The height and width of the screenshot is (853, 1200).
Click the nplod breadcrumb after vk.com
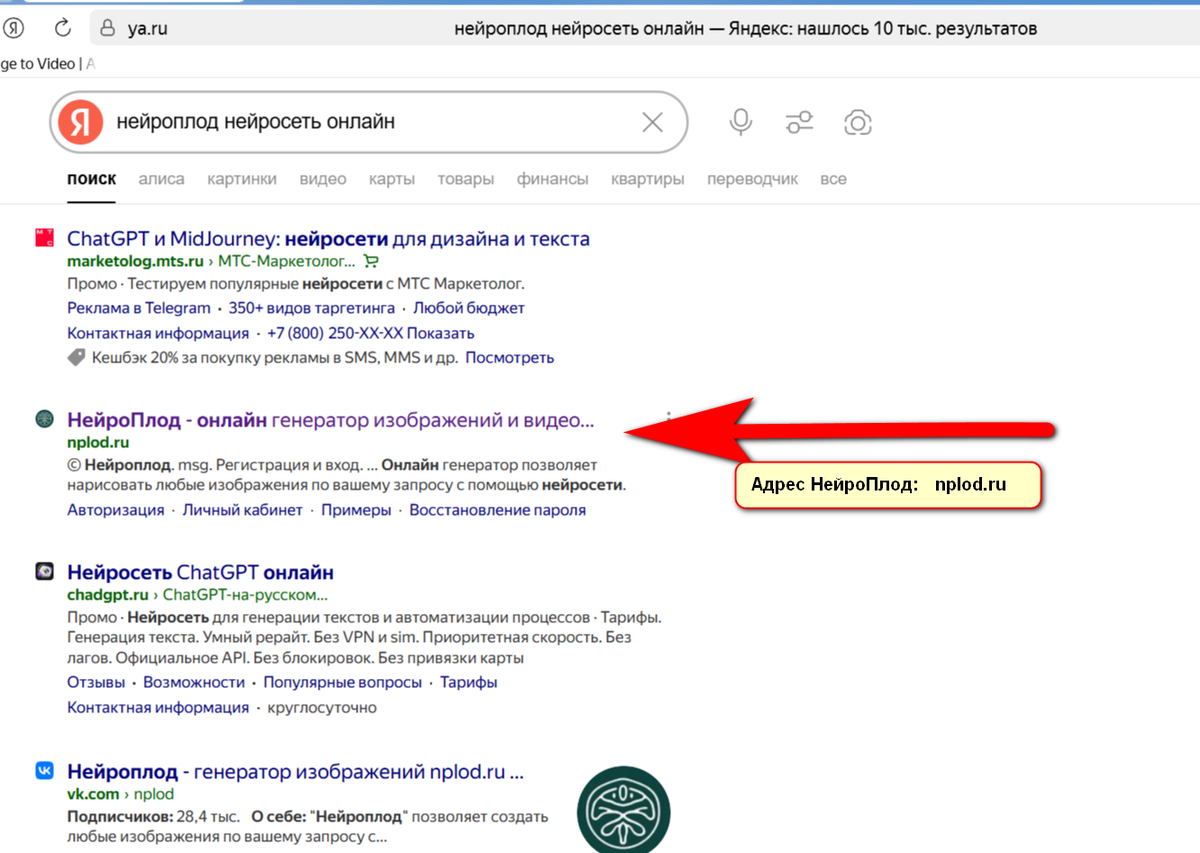coord(153,794)
